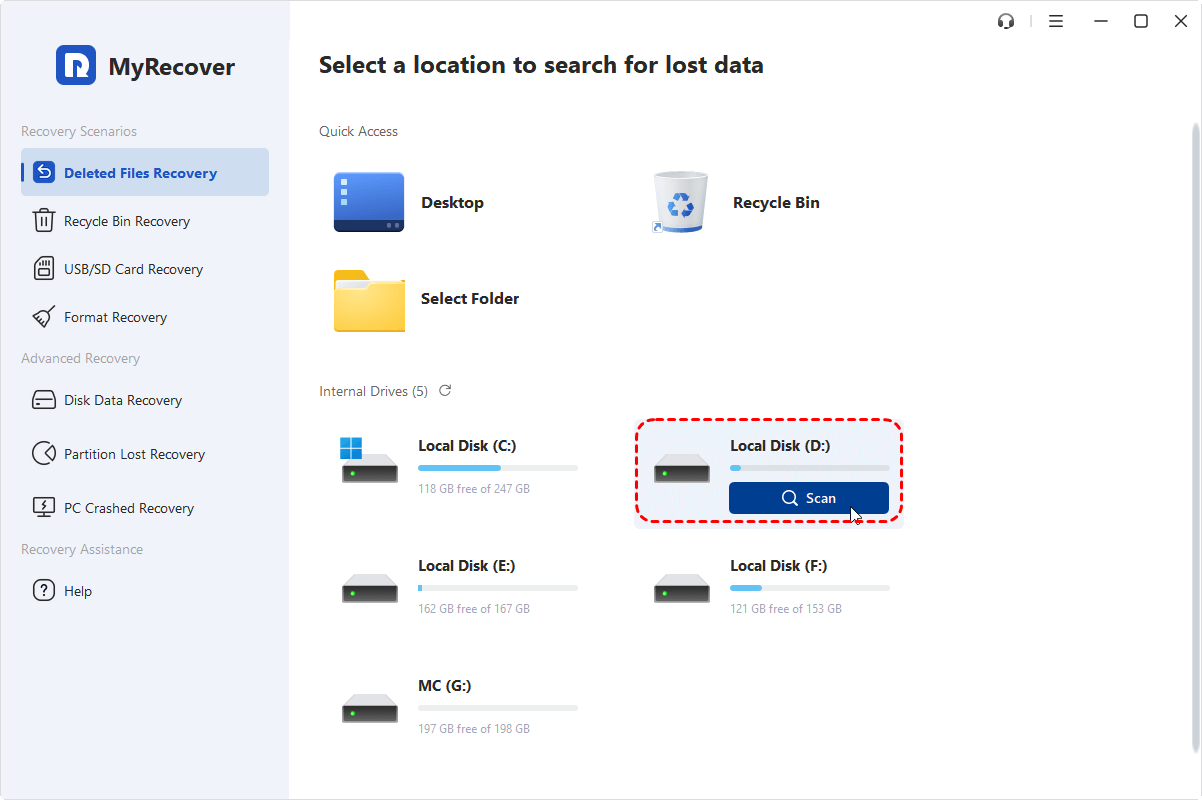Click Scan on Local Disk (D:)
Image resolution: width=1202 pixels, height=800 pixels.
(808, 497)
